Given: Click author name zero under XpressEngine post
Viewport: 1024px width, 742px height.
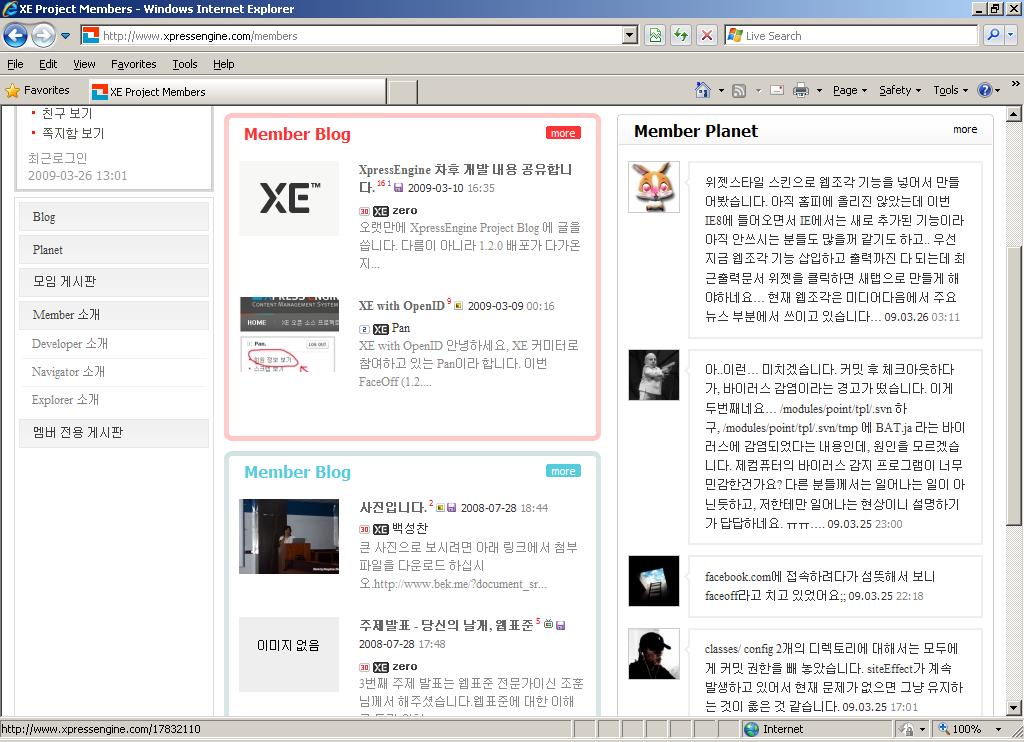Looking at the screenshot, I should click(405, 210).
